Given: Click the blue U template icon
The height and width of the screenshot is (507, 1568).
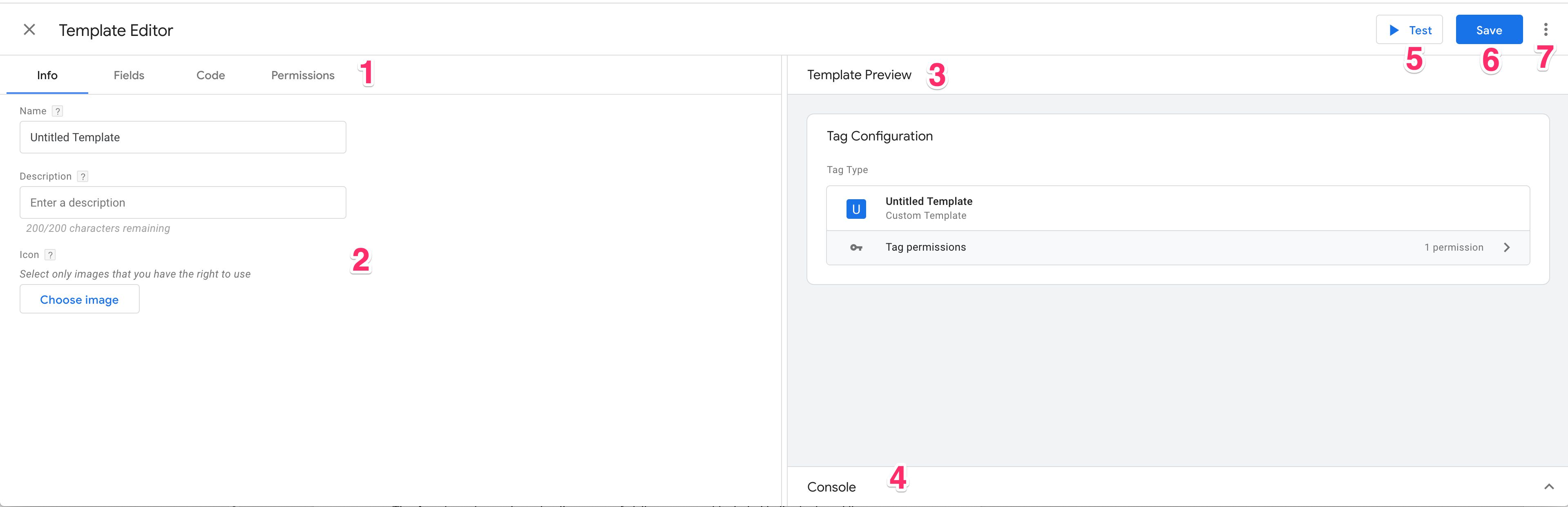Looking at the screenshot, I should pyautogui.click(x=856, y=209).
